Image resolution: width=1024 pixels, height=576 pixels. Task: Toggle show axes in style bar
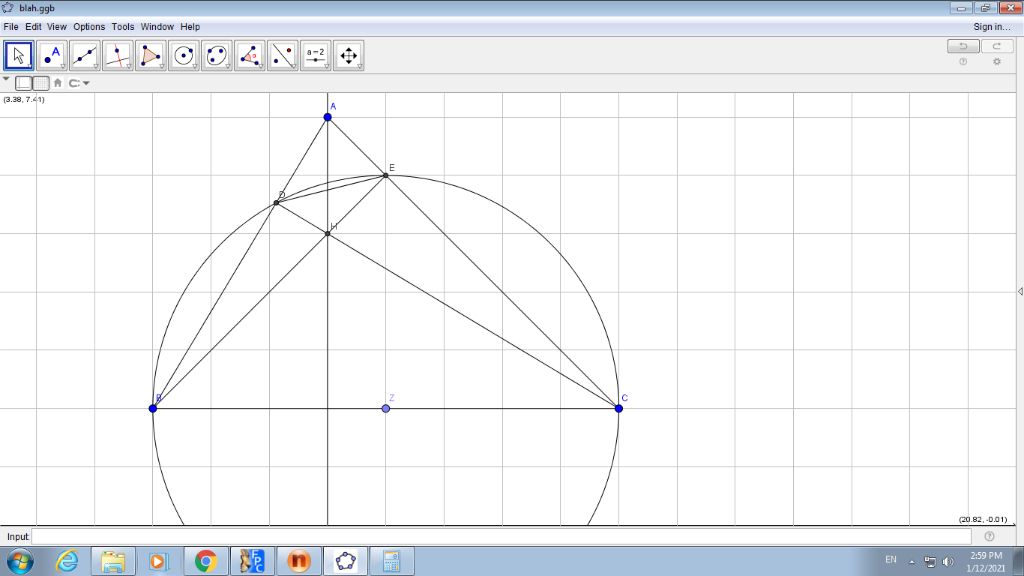click(24, 83)
